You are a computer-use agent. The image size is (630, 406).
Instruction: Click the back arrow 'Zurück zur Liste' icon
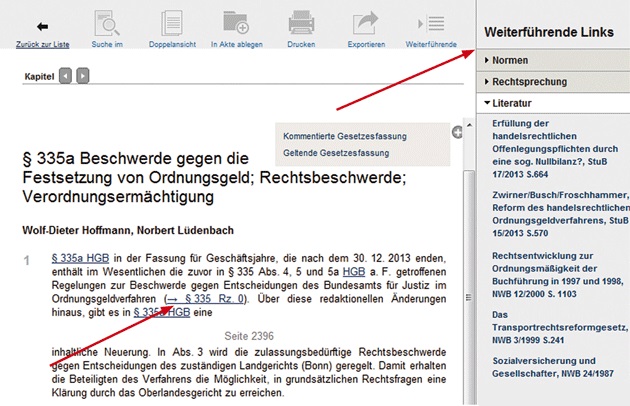pos(42,25)
